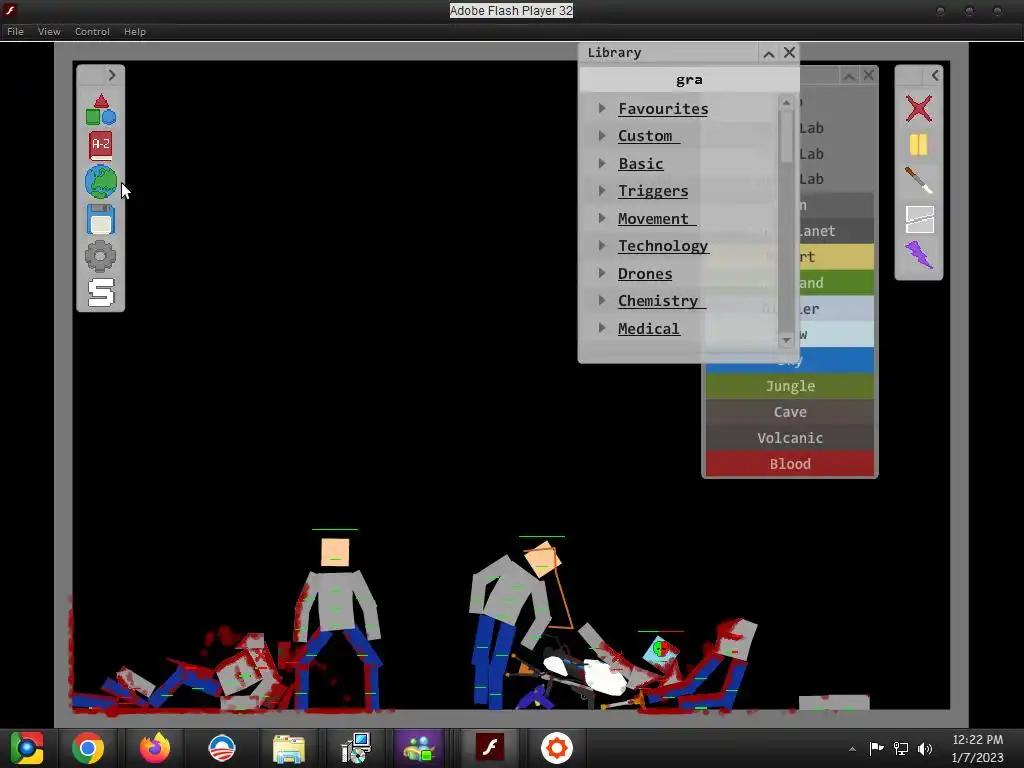Open the Control menu
The image size is (1024, 768).
tap(92, 31)
